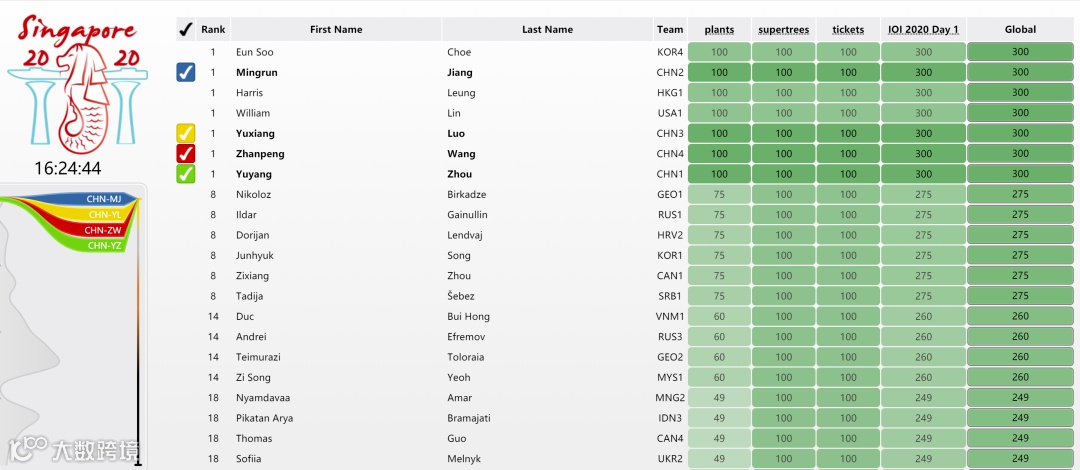Select the CHN-ZW red chart label
Image resolution: width=1080 pixels, height=470 pixels.
pos(103,230)
